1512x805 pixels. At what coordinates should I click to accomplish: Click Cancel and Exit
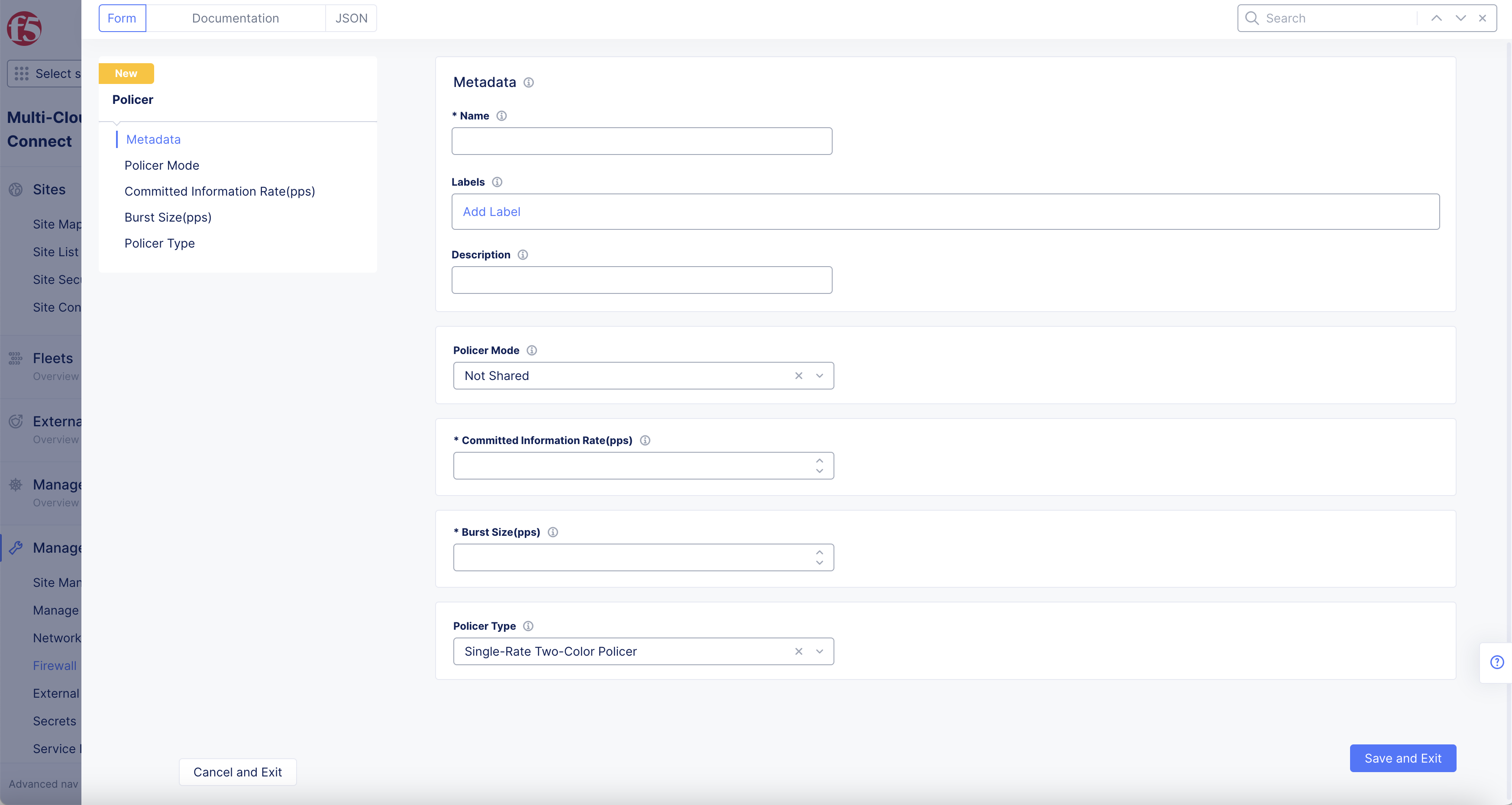click(x=237, y=772)
